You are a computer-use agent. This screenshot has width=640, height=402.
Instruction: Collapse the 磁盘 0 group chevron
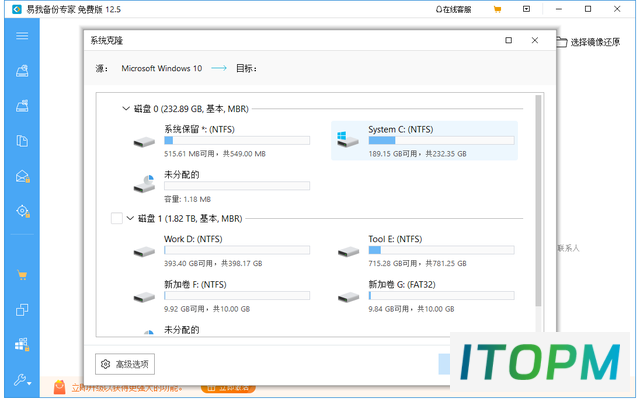coord(126,109)
